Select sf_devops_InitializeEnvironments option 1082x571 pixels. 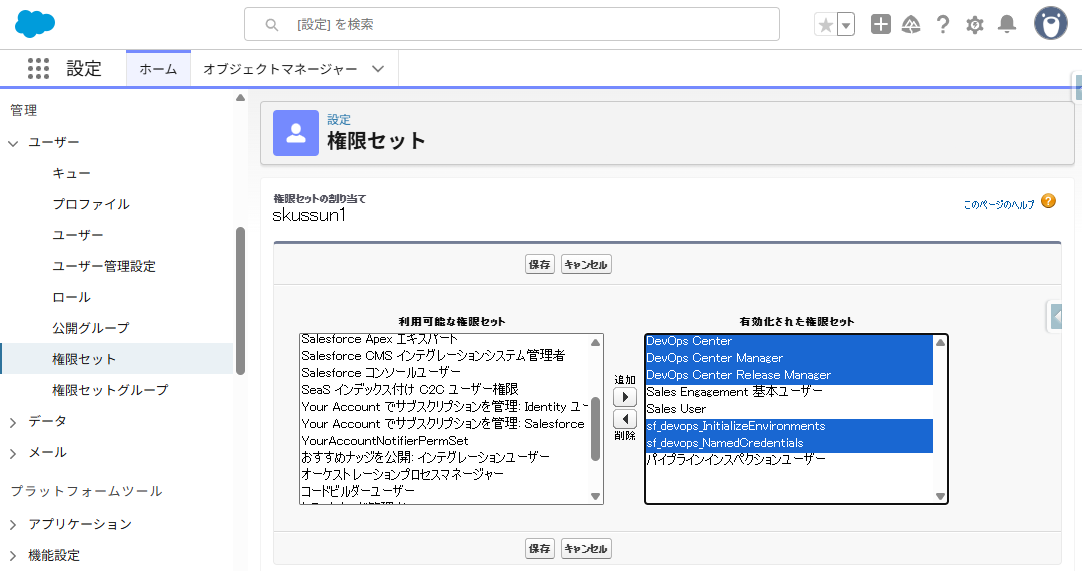click(789, 426)
